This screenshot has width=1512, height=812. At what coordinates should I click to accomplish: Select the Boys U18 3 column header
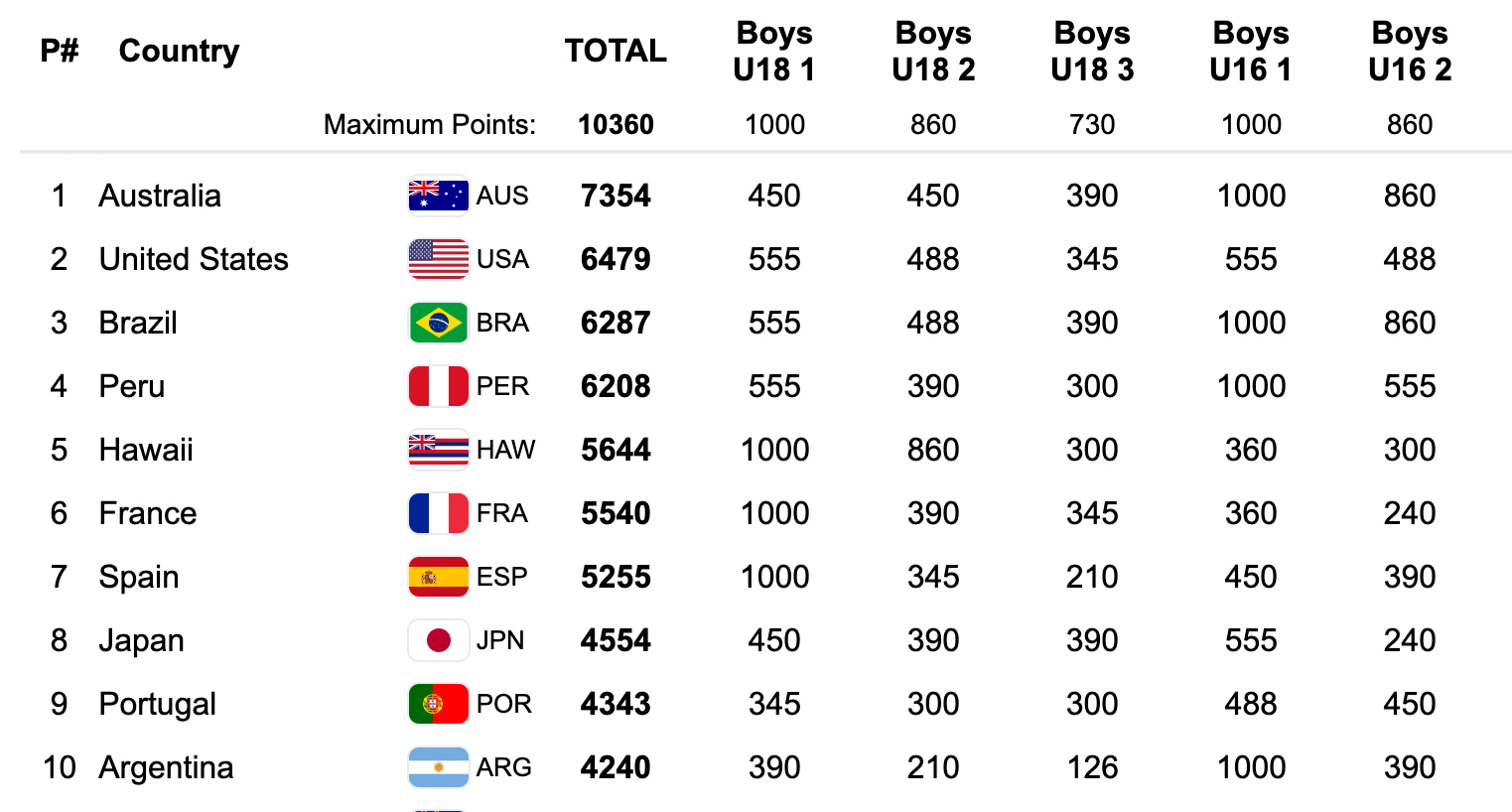tap(1092, 51)
